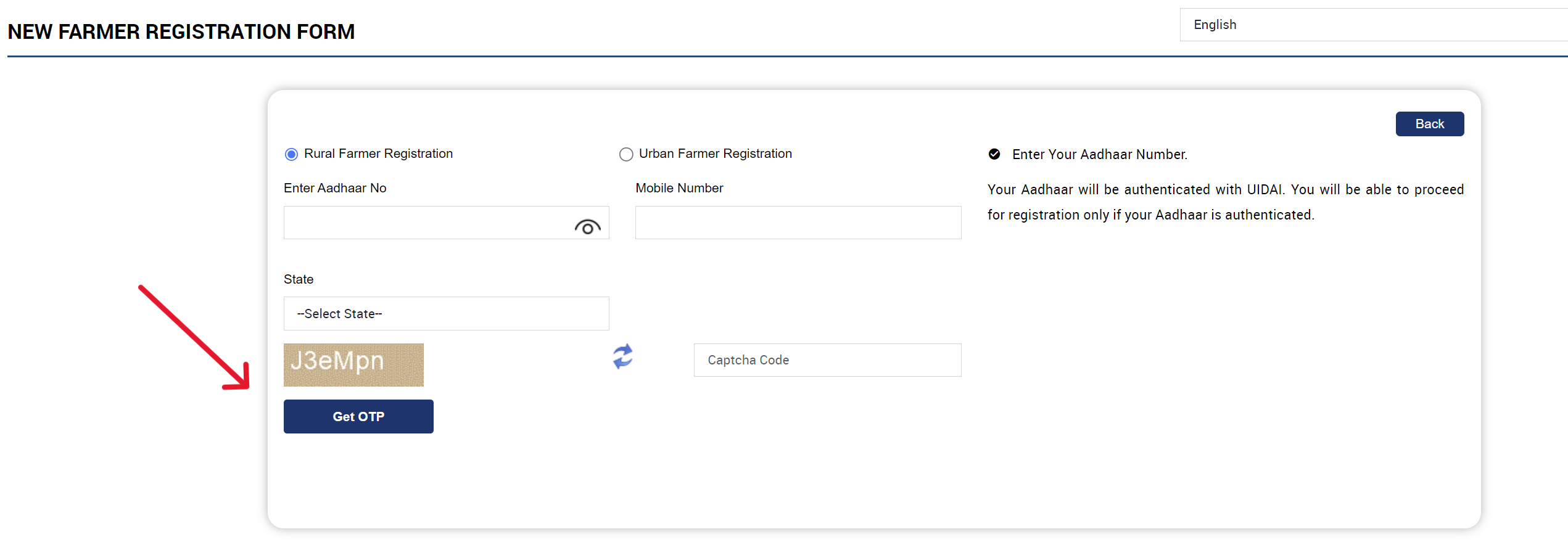Click the Enter Aadhaar No field label
Image resolution: width=1568 pixels, height=550 pixels.
pyautogui.click(x=335, y=188)
